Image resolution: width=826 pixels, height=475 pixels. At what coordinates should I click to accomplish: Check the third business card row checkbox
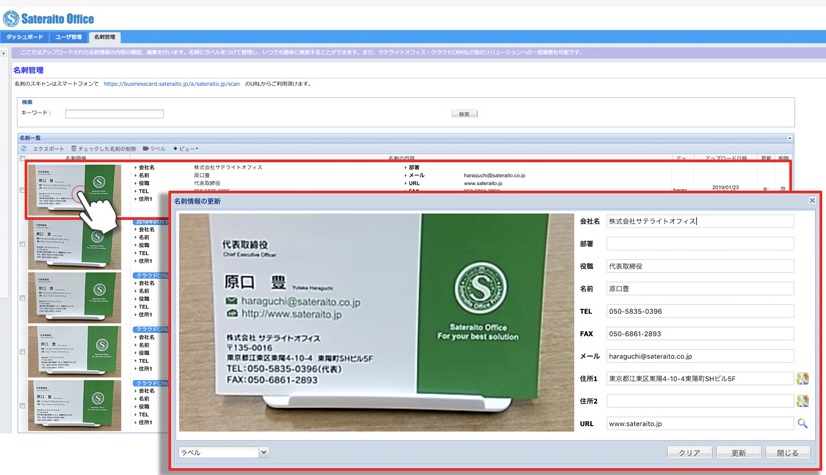click(22, 298)
